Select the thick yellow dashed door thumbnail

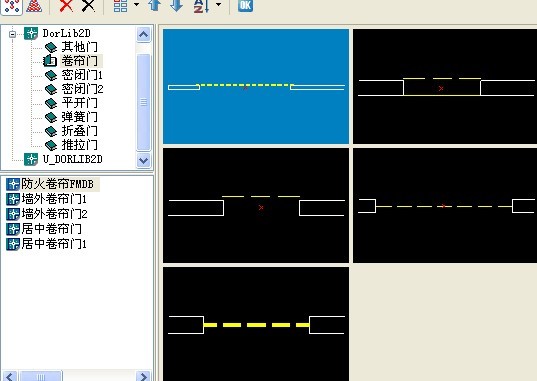(x=256, y=324)
